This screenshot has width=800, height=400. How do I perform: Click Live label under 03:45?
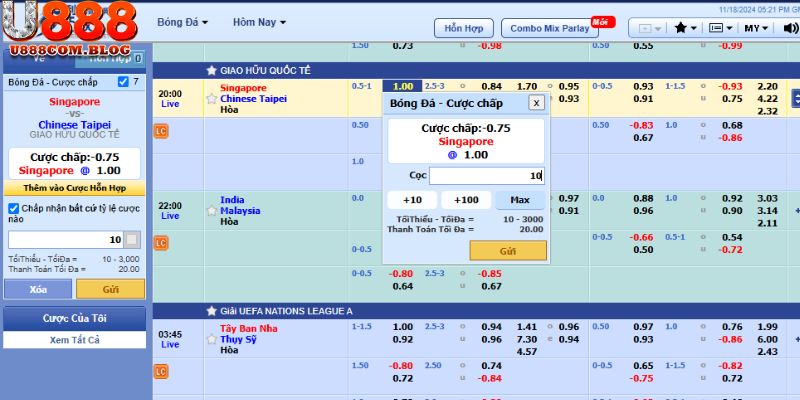coord(170,344)
